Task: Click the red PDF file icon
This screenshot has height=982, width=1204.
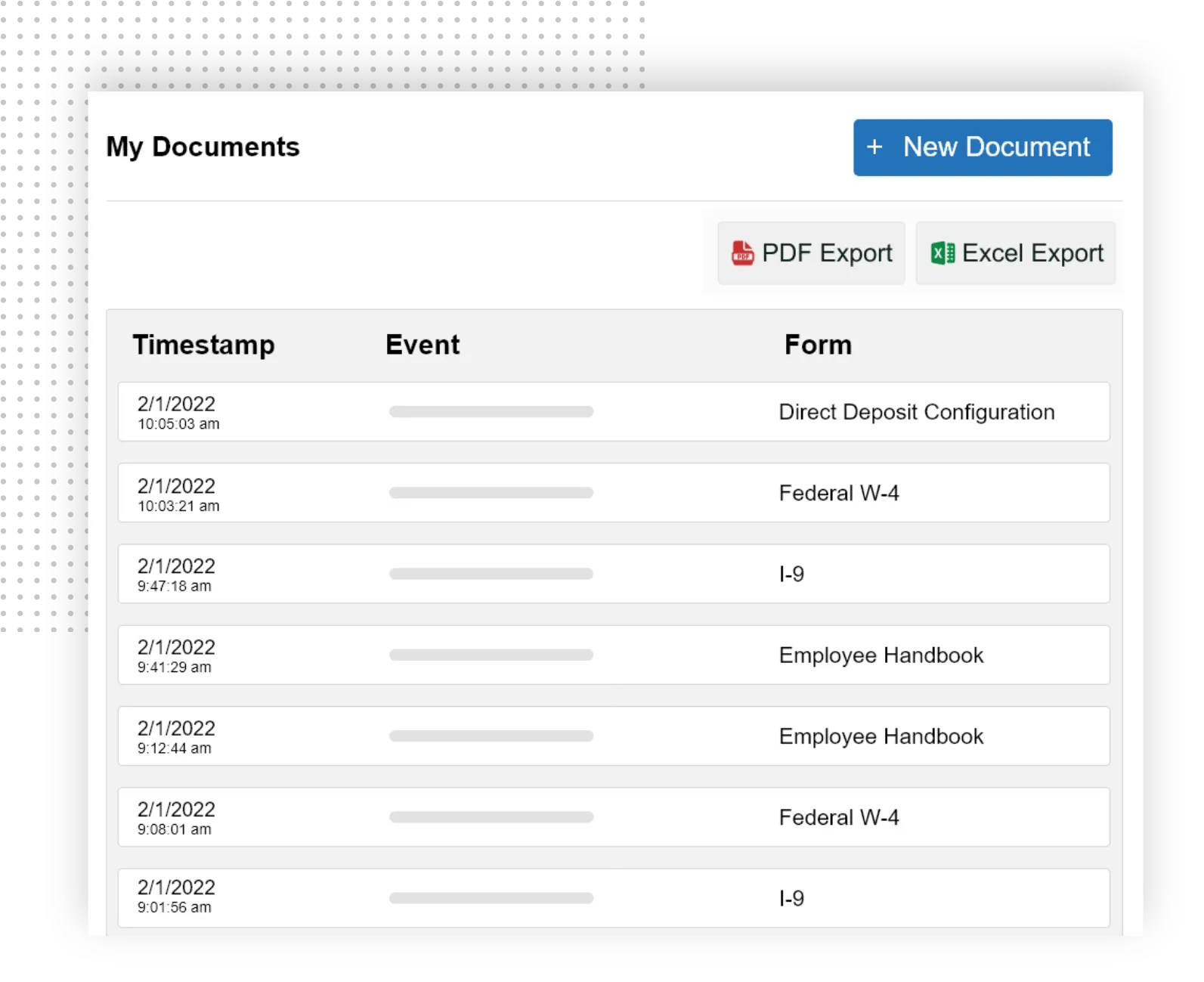Action: 742,252
